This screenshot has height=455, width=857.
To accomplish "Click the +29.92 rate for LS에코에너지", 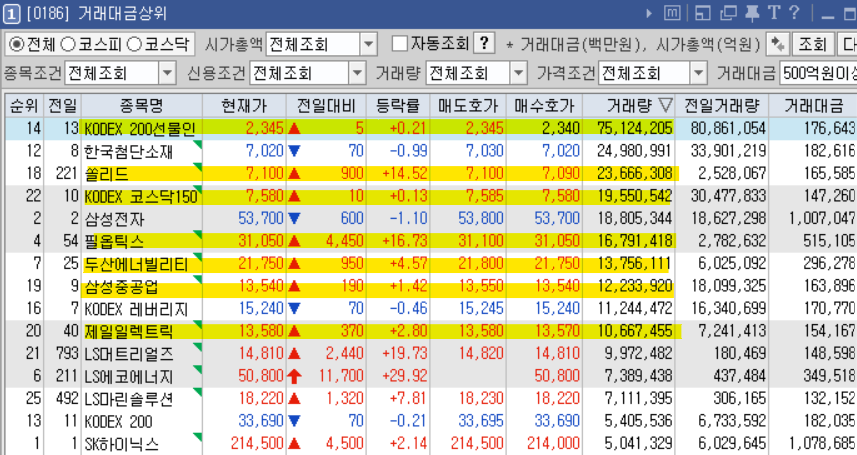I will [x=404, y=376].
